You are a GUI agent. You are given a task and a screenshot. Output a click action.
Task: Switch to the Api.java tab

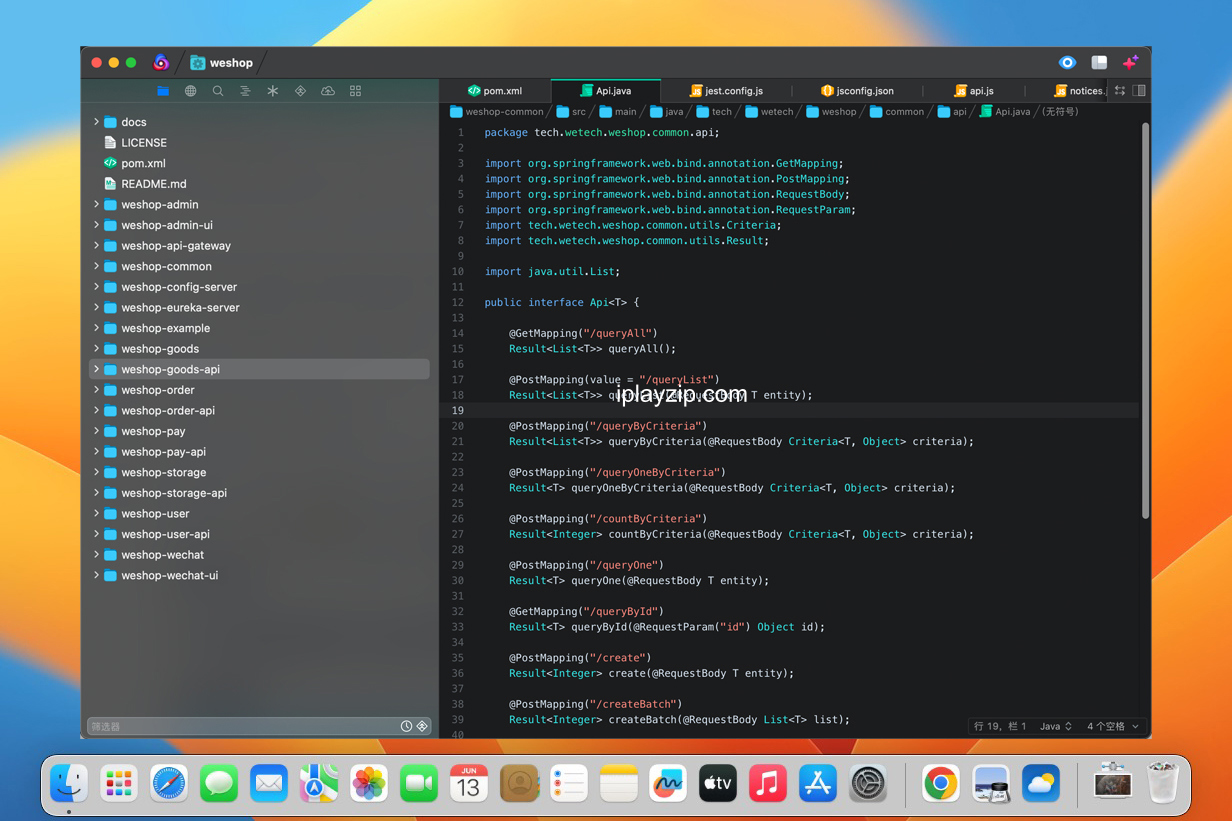(x=605, y=91)
